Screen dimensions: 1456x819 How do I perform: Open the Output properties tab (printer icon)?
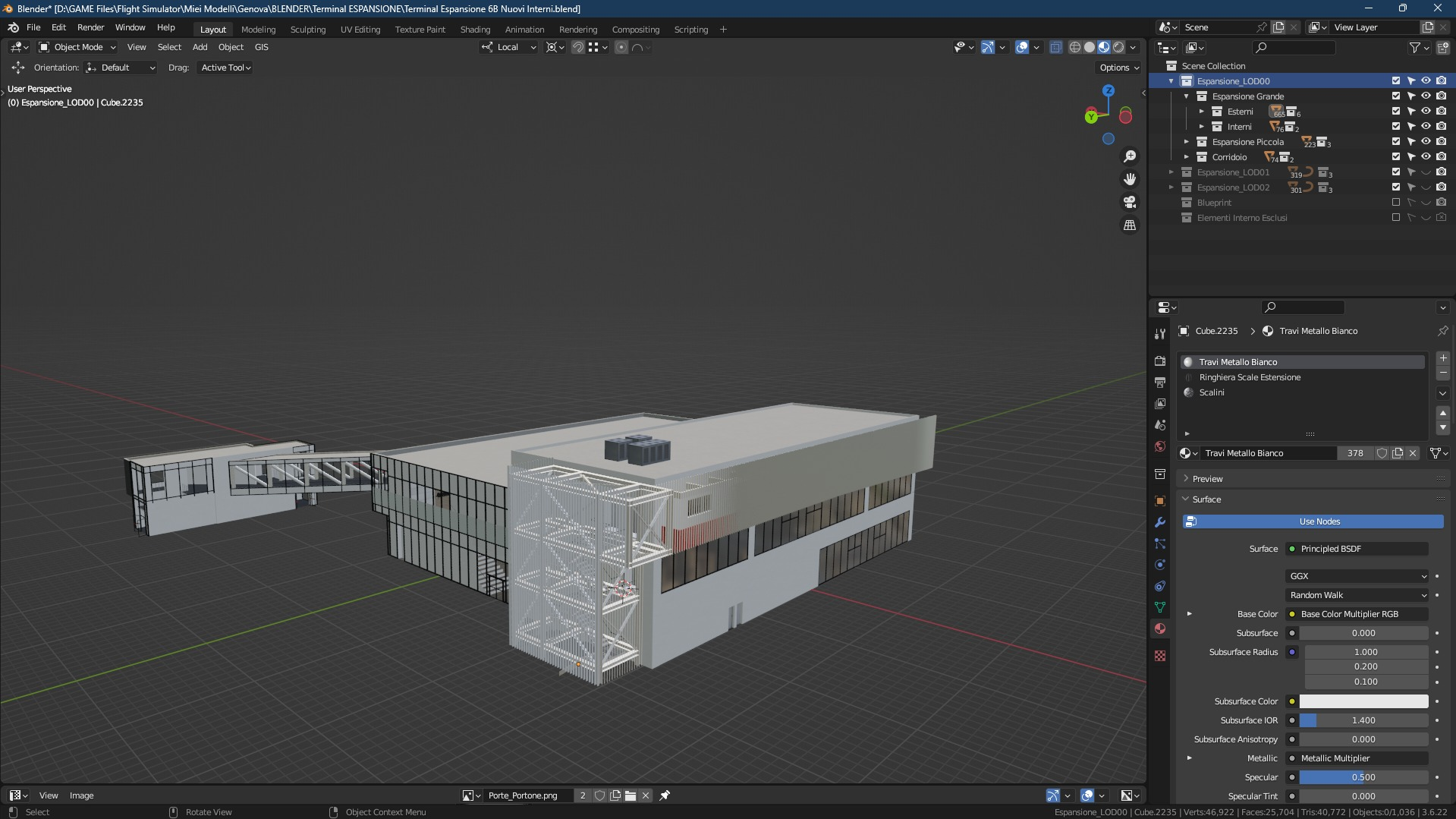tap(1159, 383)
